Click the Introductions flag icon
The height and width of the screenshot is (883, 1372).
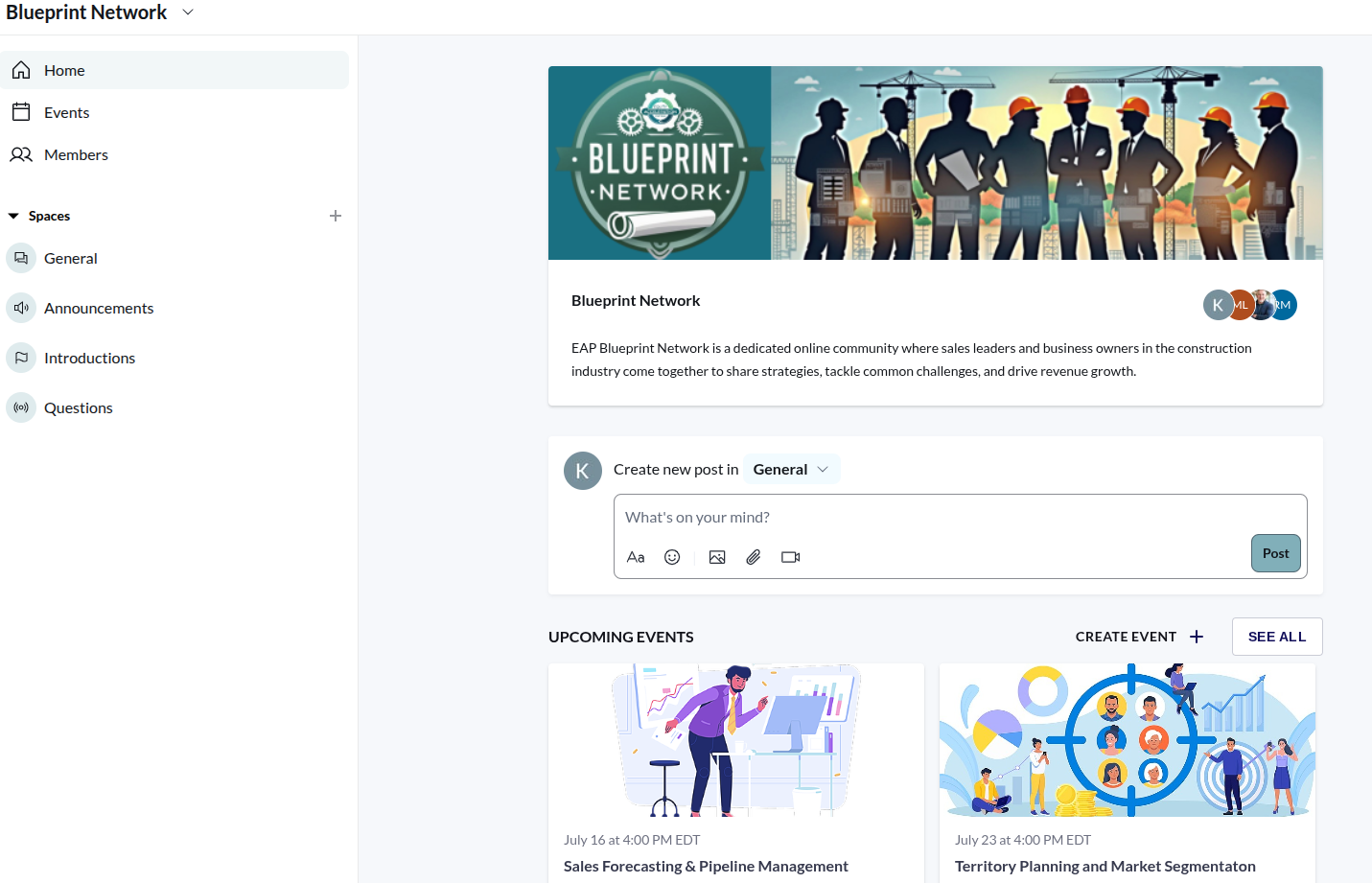pyautogui.click(x=21, y=358)
